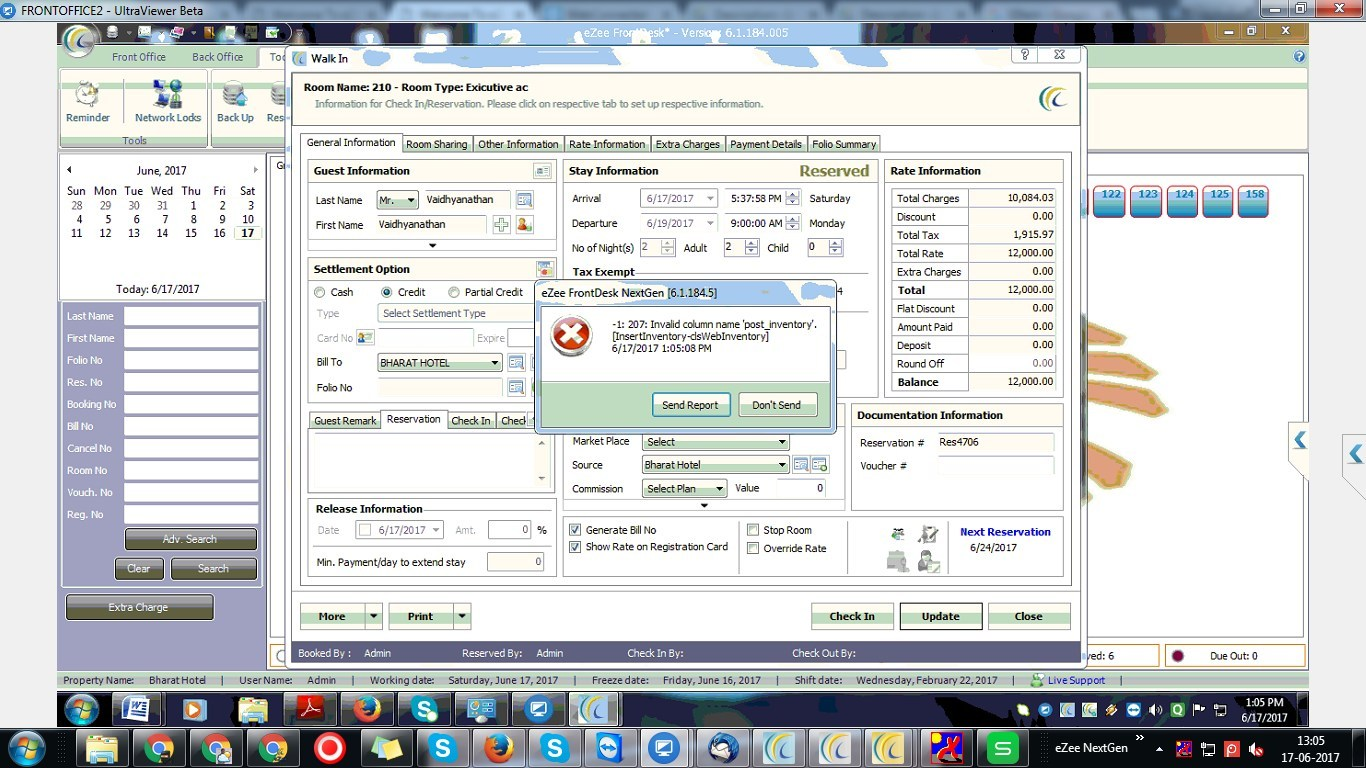
Task: Expand the Print button dropdown arrow
Action: (462, 616)
